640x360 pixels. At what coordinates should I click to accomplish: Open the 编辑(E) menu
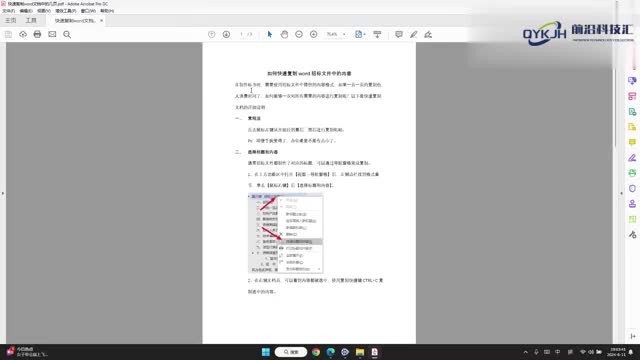click(x=26, y=11)
